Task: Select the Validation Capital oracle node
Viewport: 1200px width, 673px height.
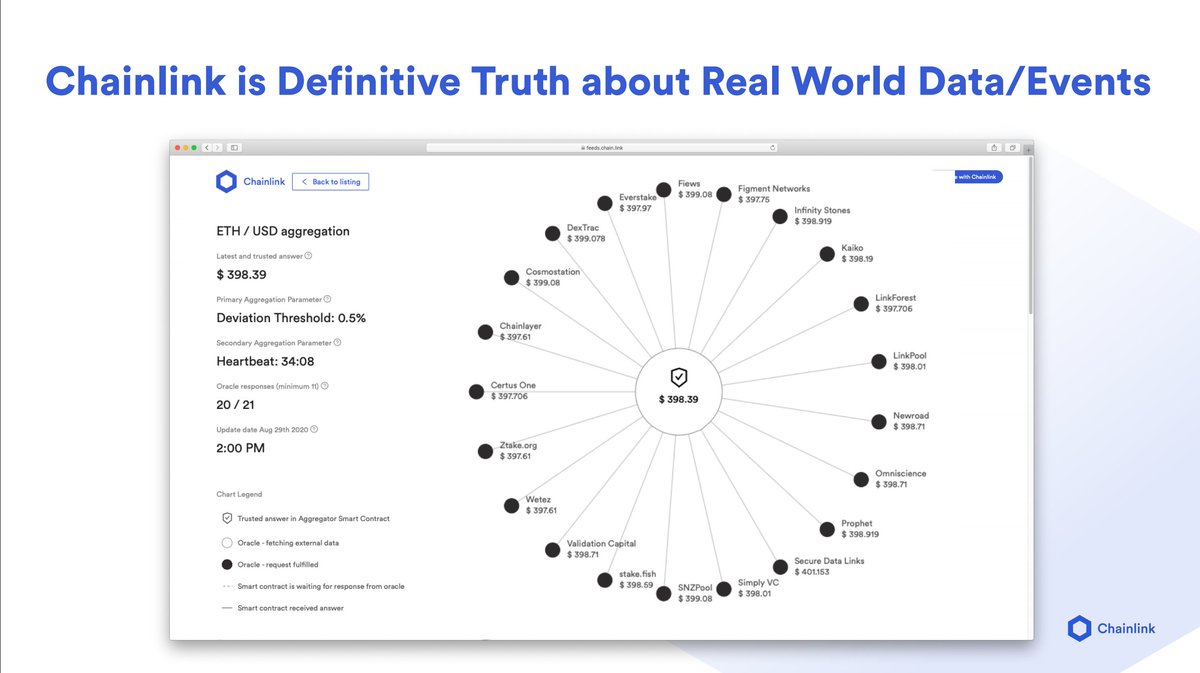Action: [x=552, y=549]
